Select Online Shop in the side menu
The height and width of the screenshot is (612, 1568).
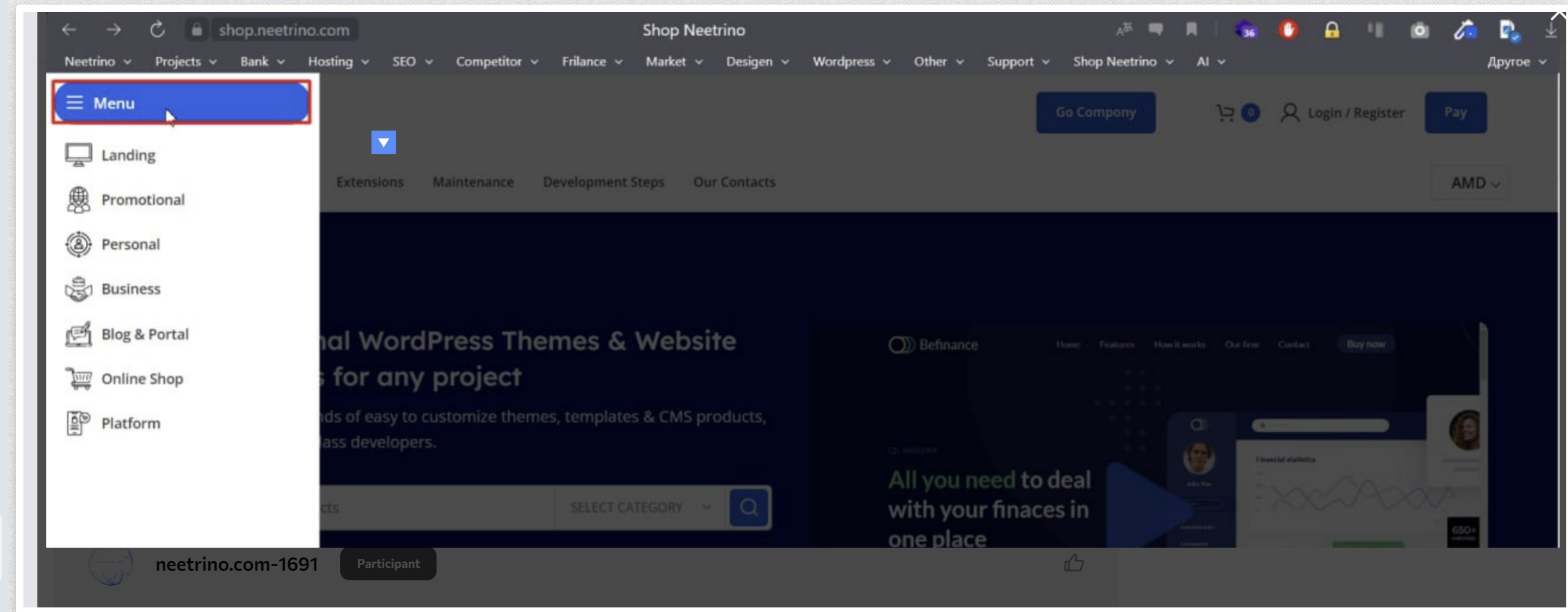point(124,378)
